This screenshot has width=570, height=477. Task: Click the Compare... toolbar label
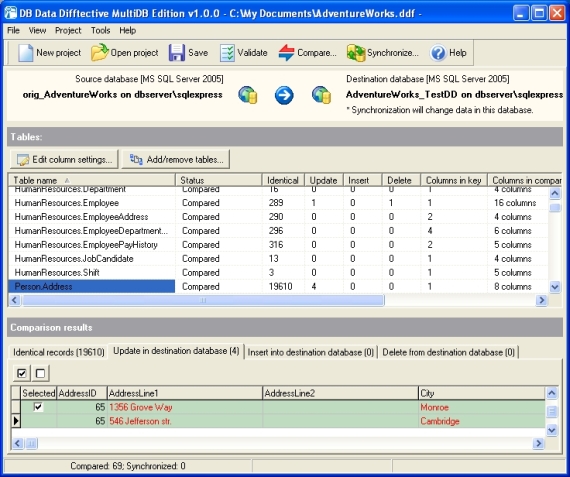point(317,53)
